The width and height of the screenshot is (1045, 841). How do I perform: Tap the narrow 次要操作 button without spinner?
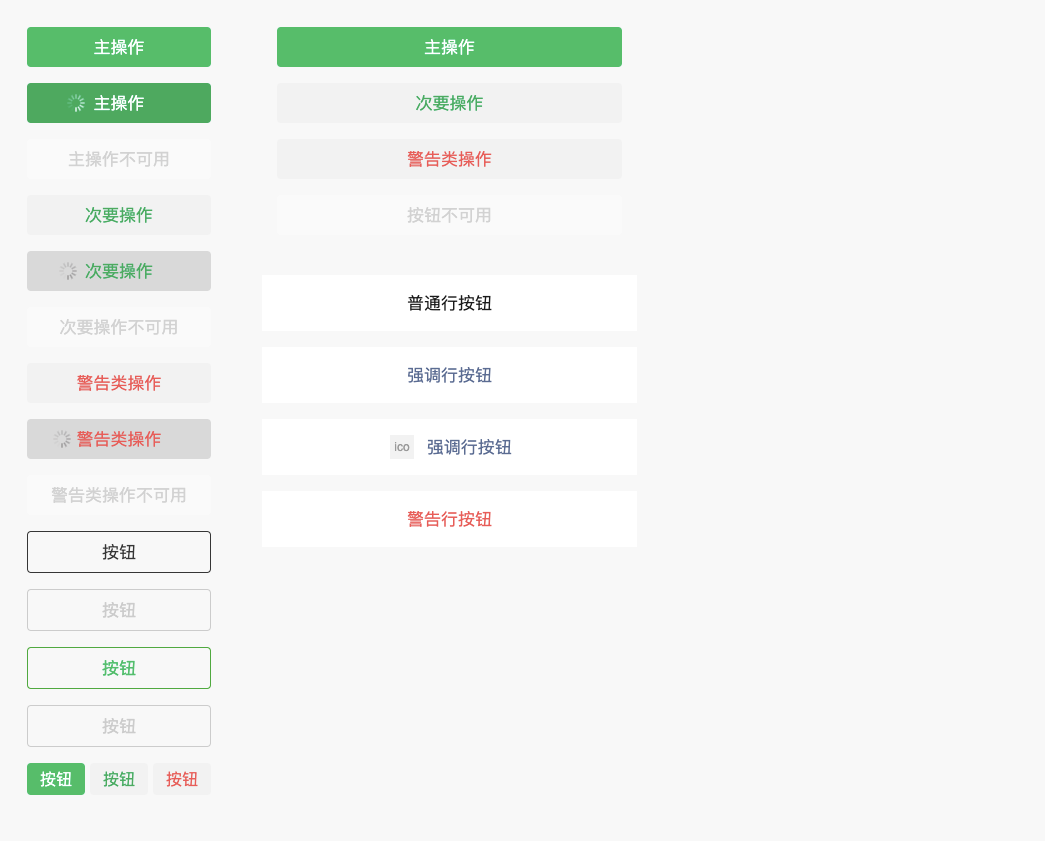(119, 215)
